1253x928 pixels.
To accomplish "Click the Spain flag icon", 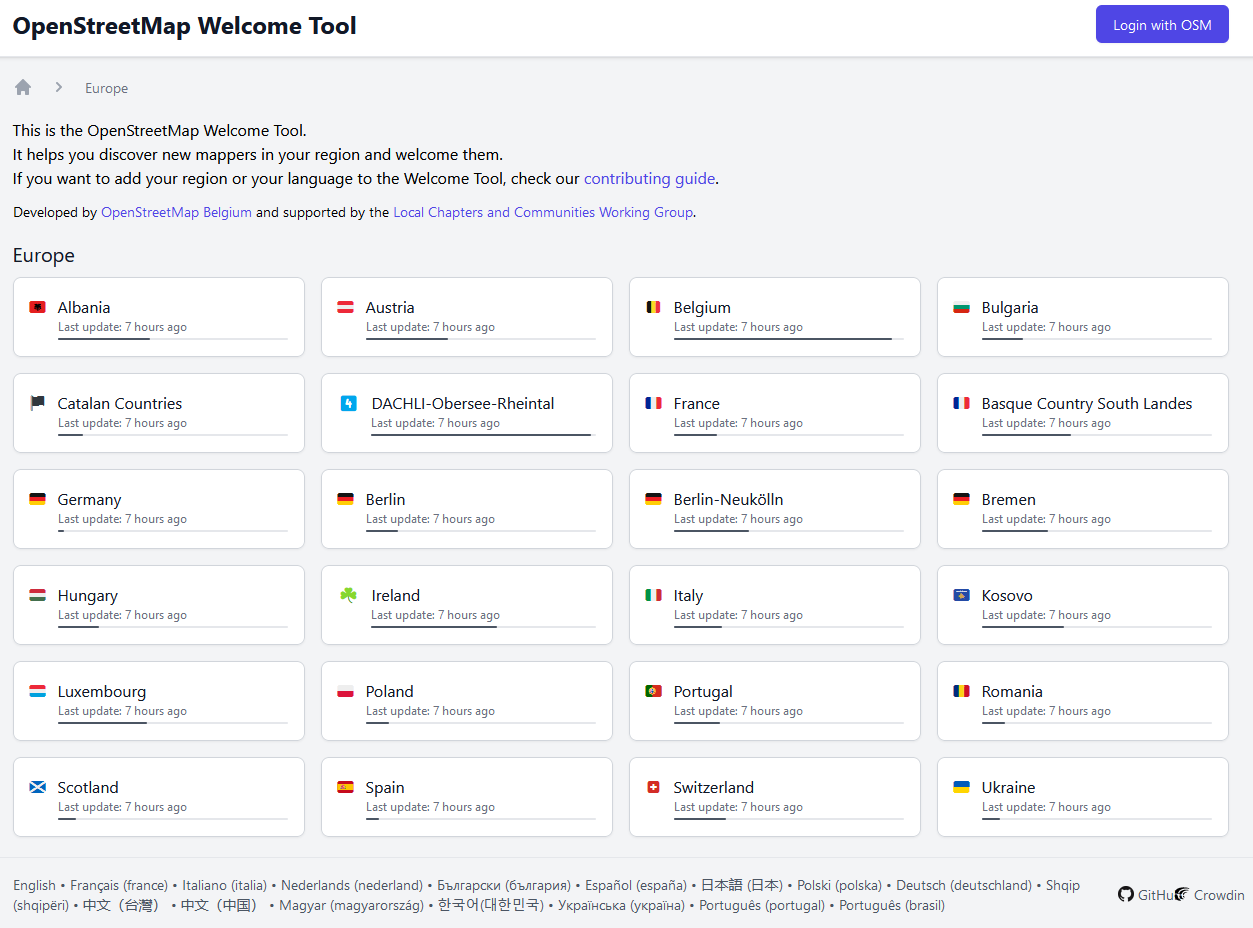I will pyautogui.click(x=346, y=787).
